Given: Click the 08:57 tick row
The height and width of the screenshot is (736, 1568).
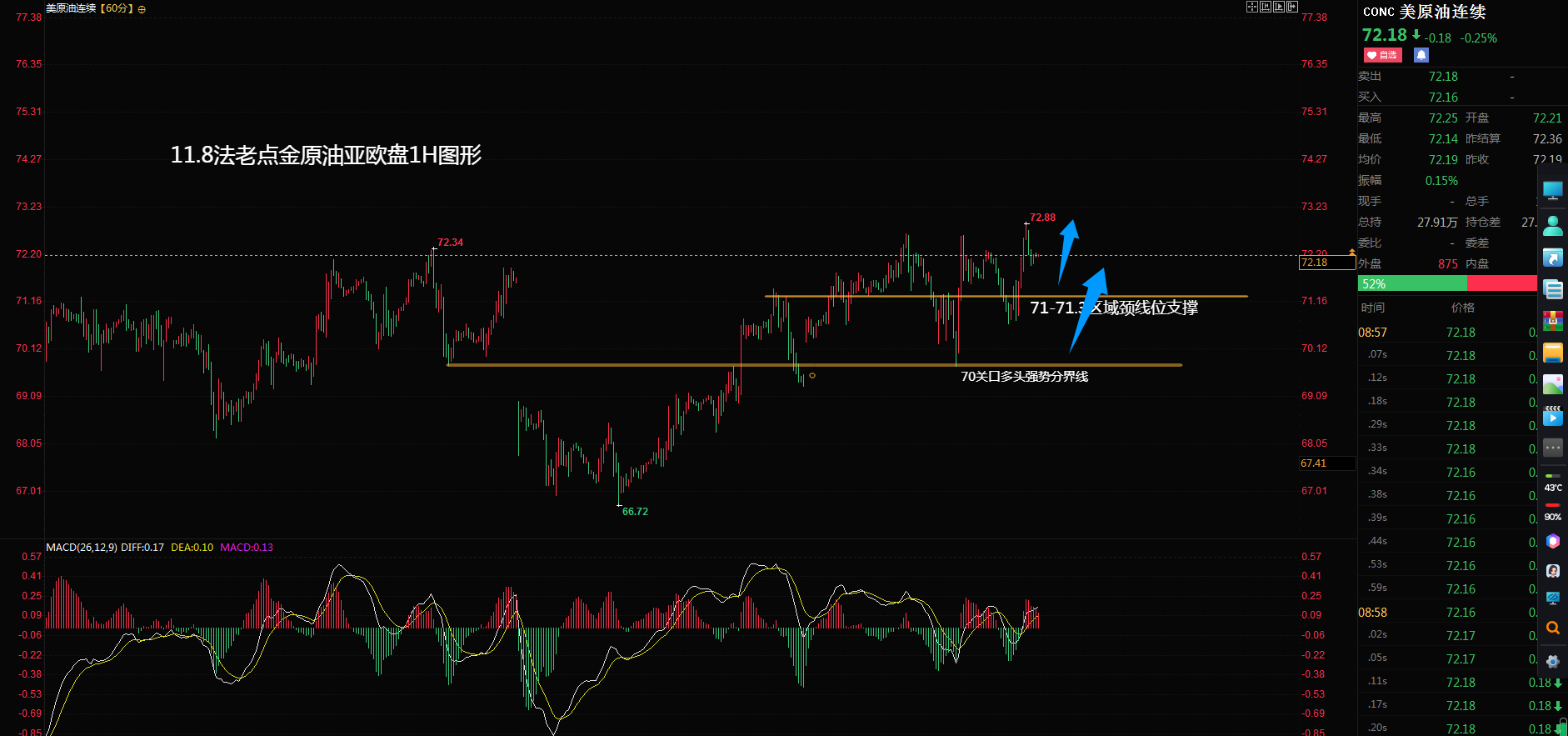Looking at the screenshot, I should pos(1448,333).
